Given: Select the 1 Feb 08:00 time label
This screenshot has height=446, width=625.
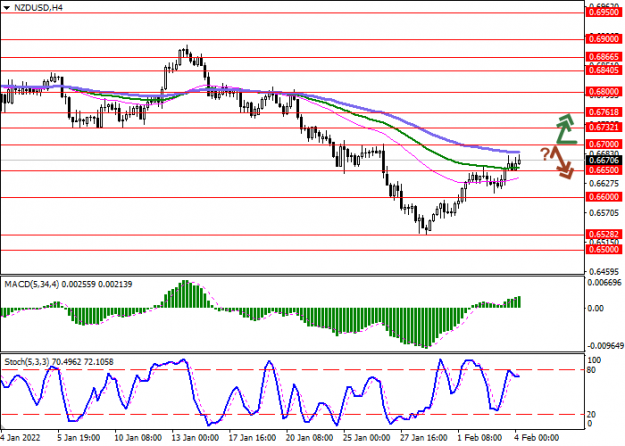Looking at the screenshot, I should [480, 438].
